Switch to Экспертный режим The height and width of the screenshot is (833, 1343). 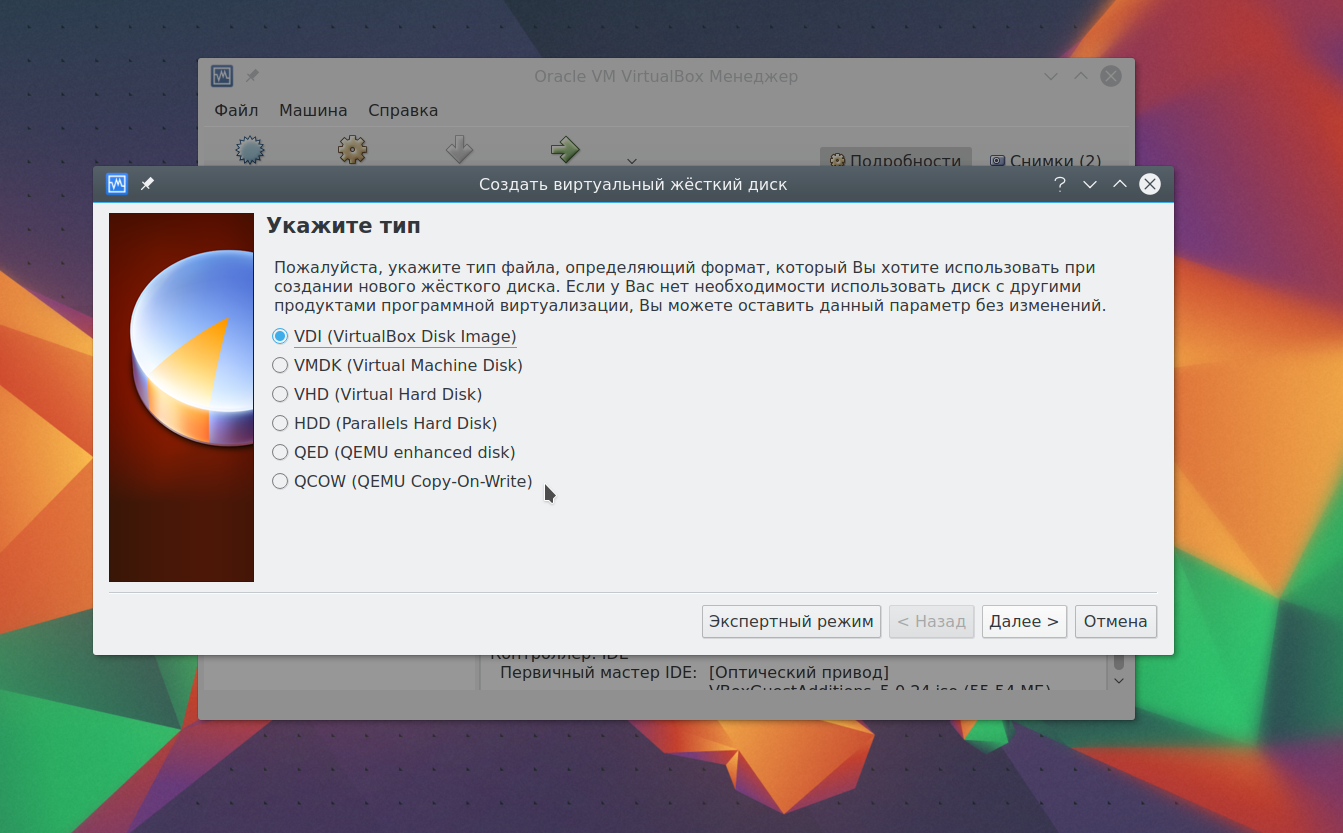coord(791,621)
